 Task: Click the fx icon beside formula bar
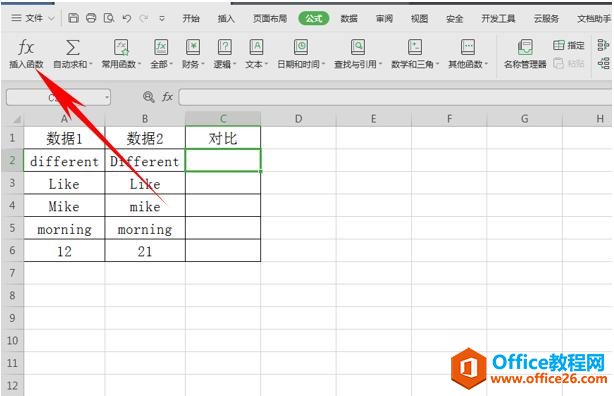point(168,96)
